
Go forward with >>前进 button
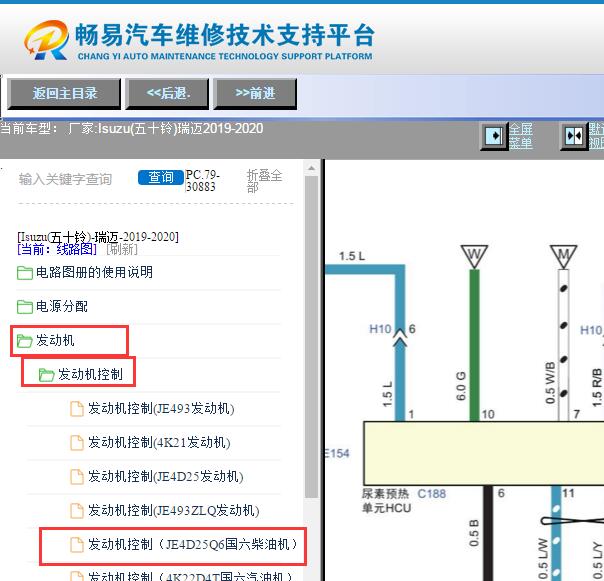(x=255, y=94)
